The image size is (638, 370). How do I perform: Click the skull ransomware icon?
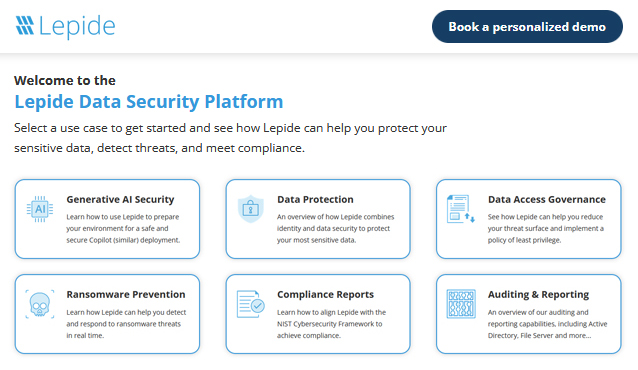click(40, 304)
